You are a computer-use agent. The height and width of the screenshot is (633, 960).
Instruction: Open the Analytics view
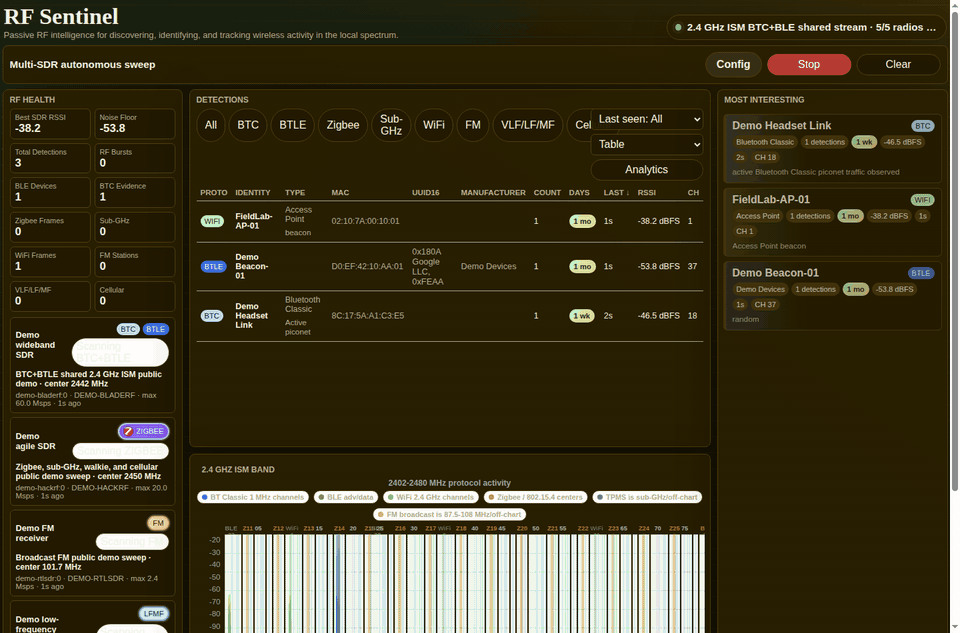(x=647, y=170)
